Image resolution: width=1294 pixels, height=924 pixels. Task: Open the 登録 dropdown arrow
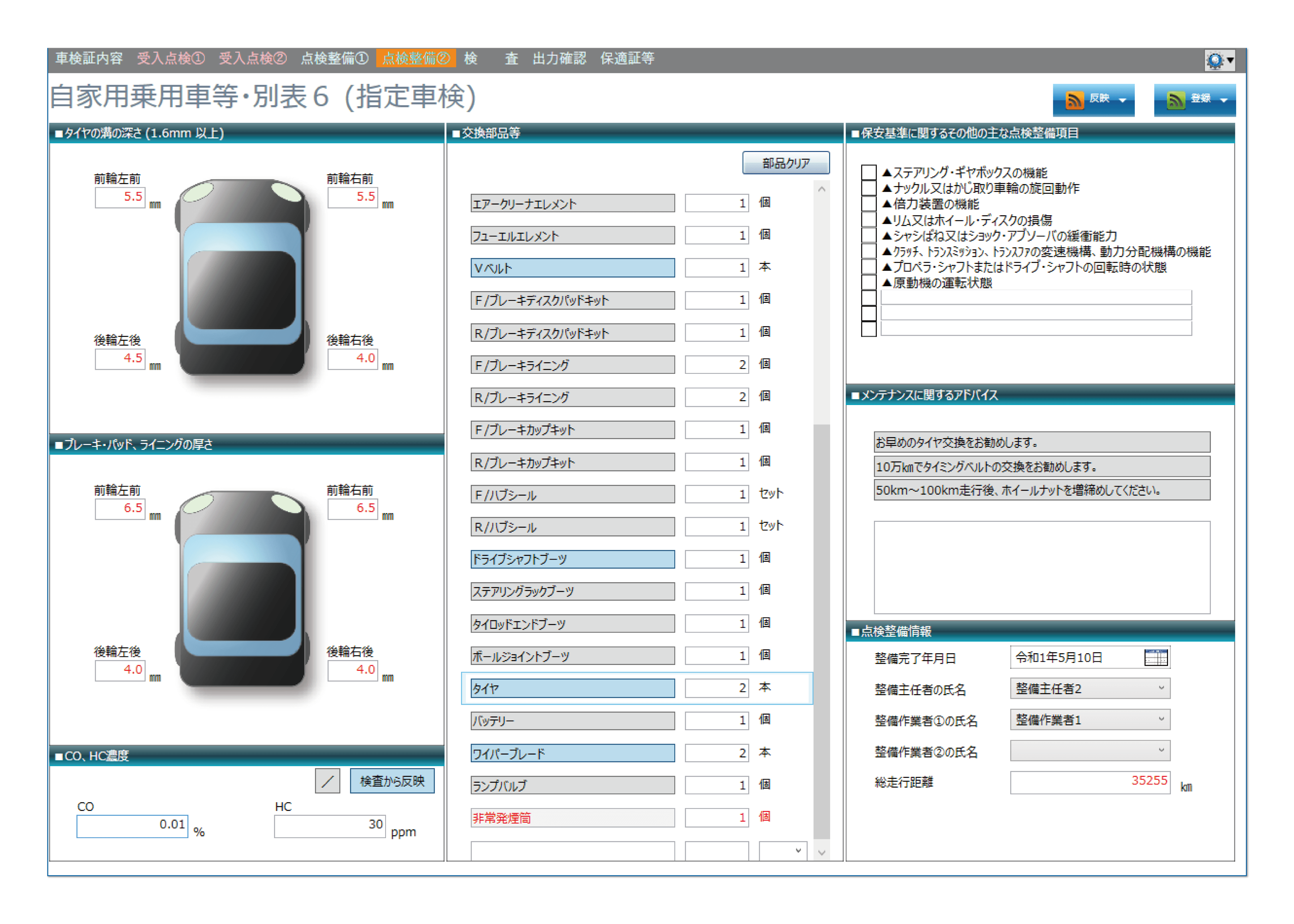coord(1224,101)
